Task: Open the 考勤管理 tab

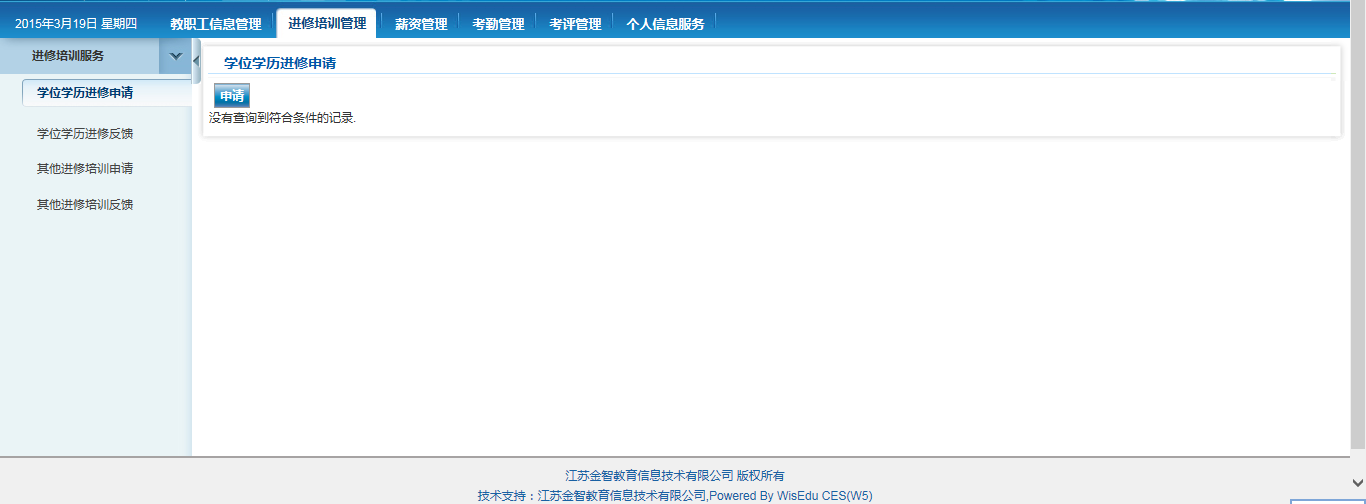Action: [x=498, y=24]
